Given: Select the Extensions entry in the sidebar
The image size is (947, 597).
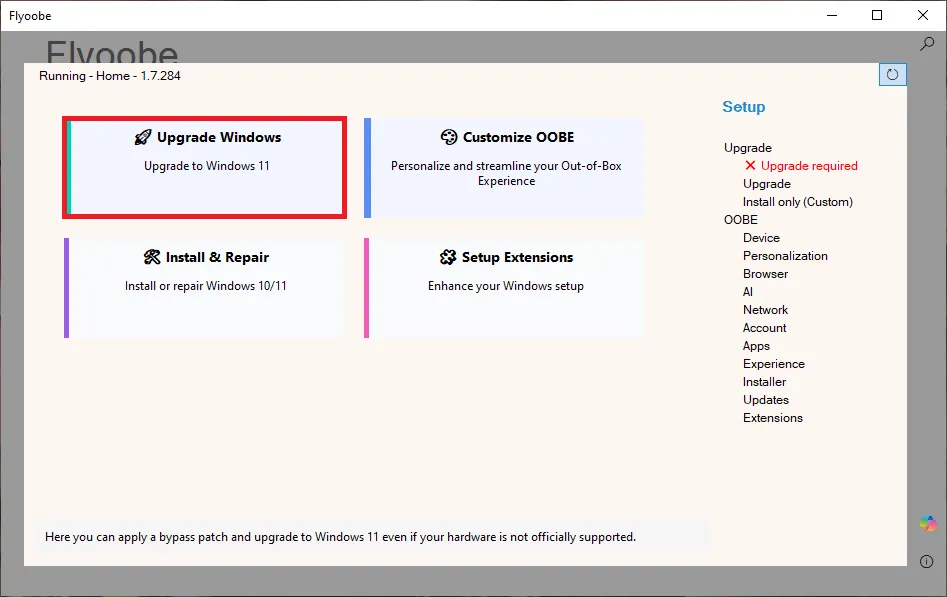Looking at the screenshot, I should click(x=772, y=418).
